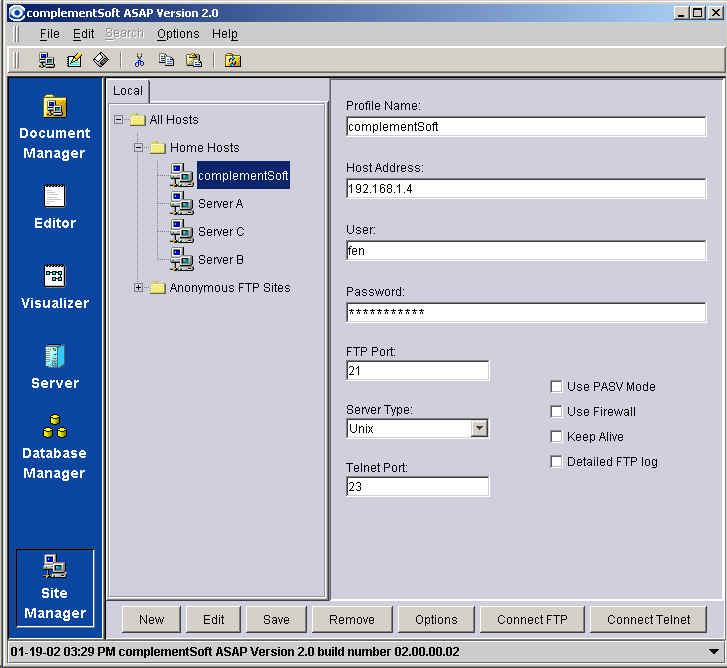Click the Options button at bottom
This screenshot has width=727, height=668.
[436, 619]
